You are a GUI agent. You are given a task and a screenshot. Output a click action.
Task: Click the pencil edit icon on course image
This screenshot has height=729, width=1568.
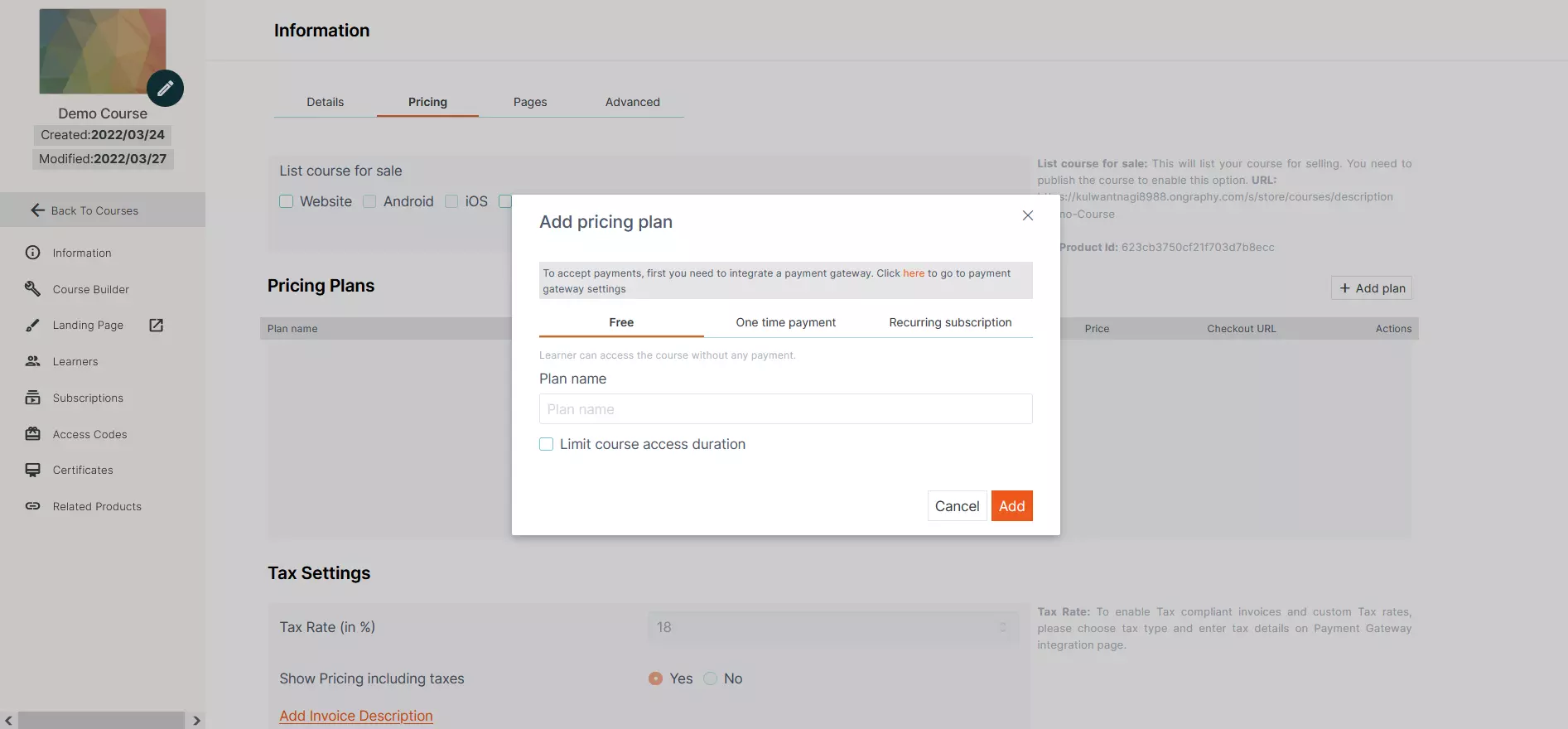click(x=165, y=88)
